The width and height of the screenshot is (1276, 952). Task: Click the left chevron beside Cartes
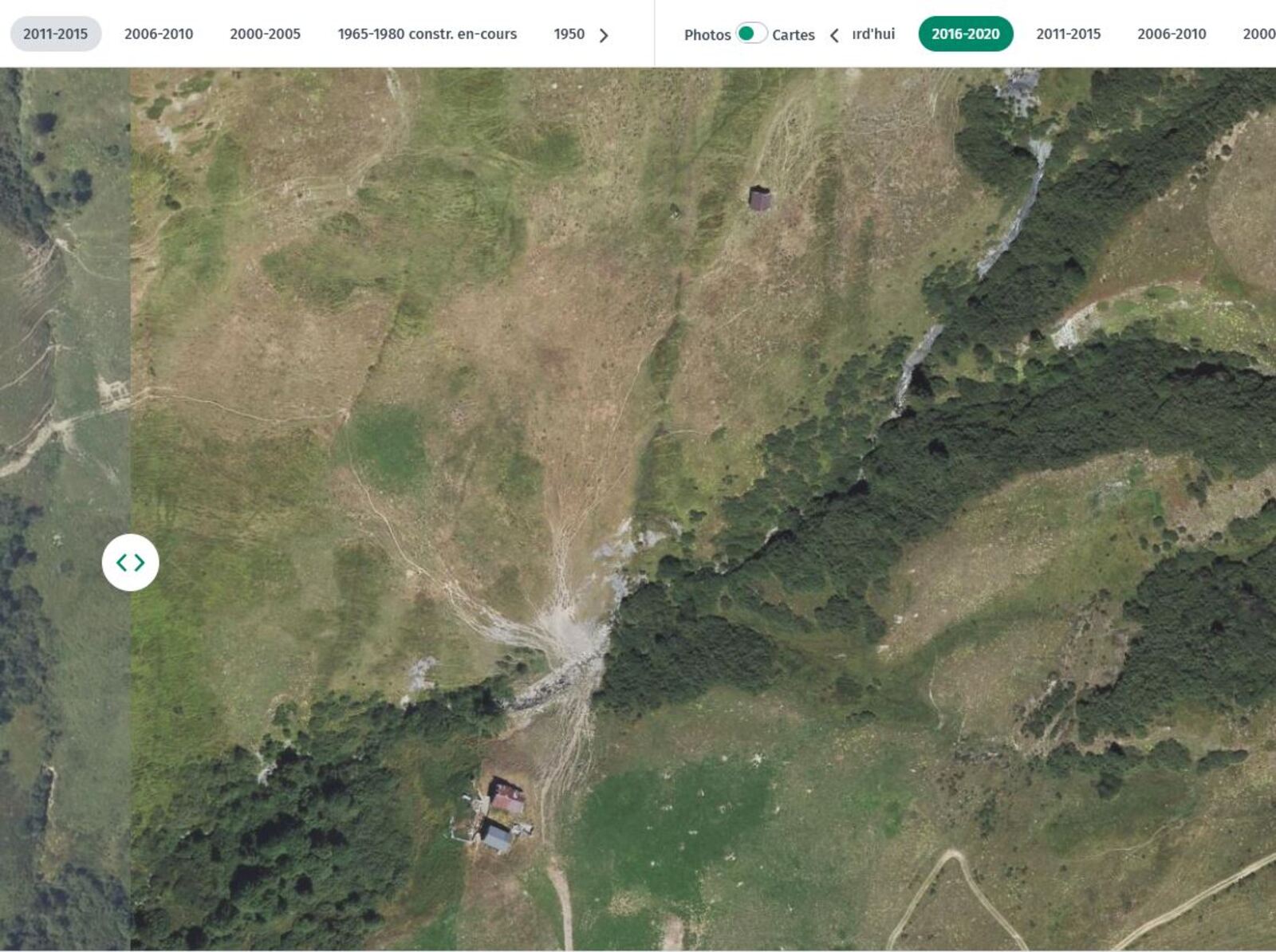click(834, 35)
